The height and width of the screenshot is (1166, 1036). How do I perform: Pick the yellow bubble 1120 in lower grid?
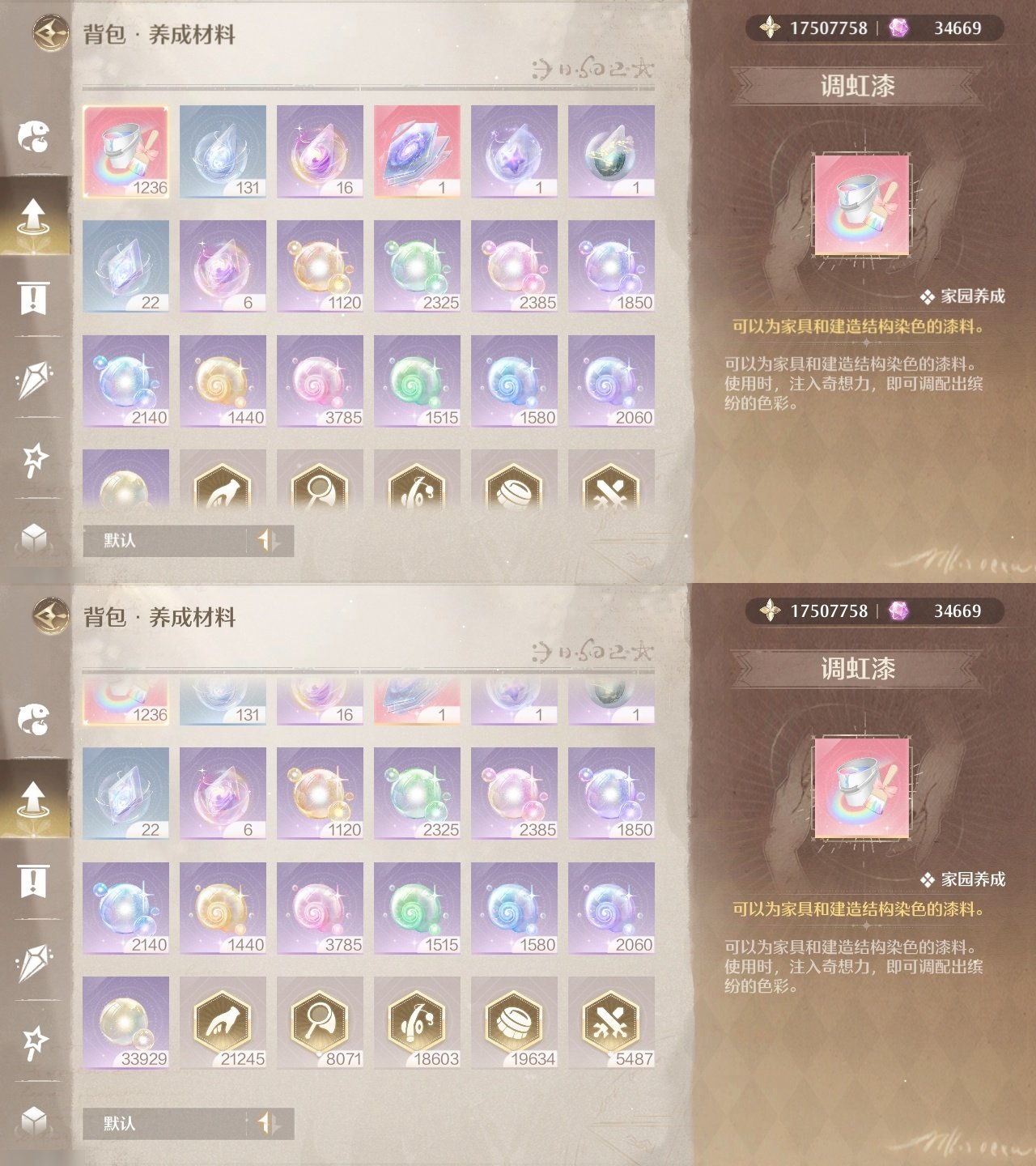320,794
